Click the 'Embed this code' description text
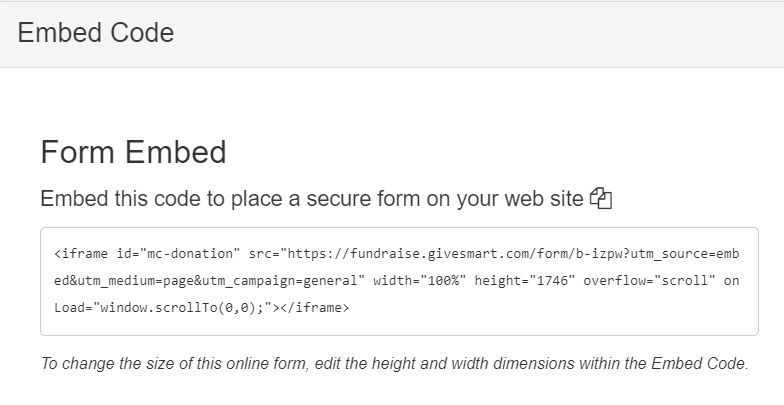The width and height of the screenshot is (784, 405). click(311, 198)
